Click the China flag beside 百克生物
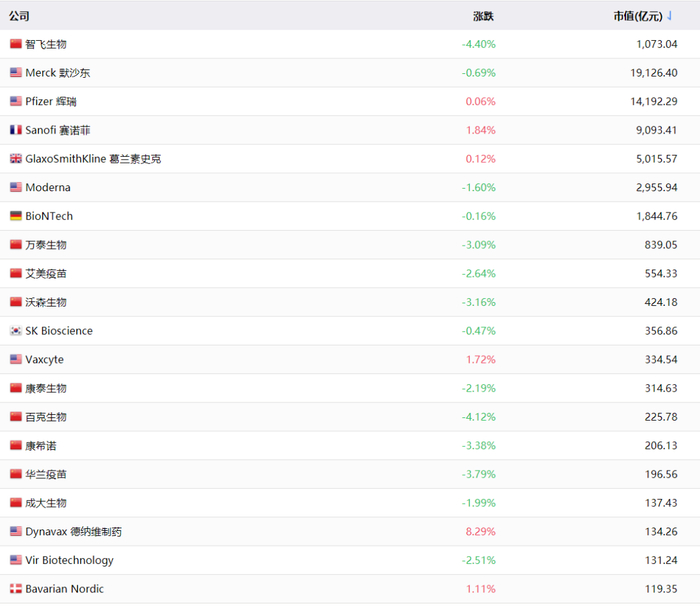Screen dimensions: 700x606 point(16,416)
